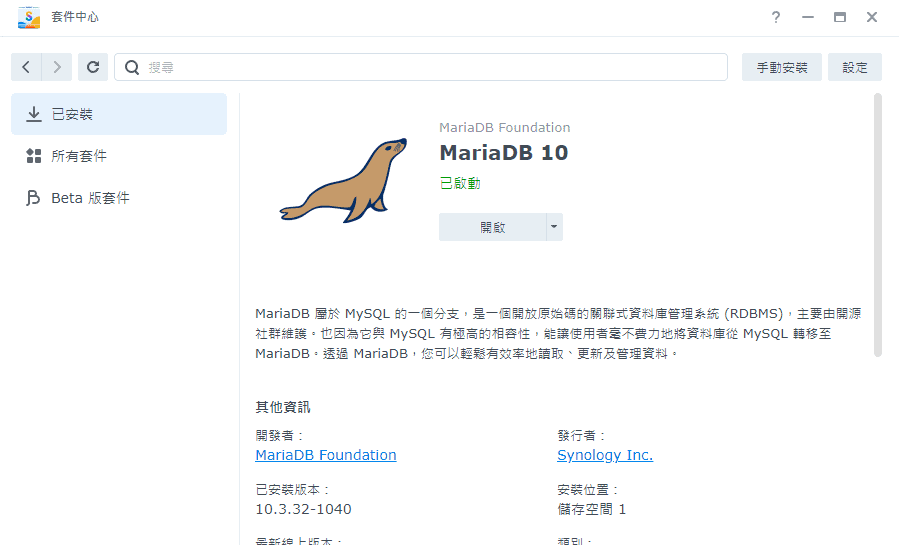Close the Package Center window
This screenshot has height=545, width=899.
click(x=872, y=17)
